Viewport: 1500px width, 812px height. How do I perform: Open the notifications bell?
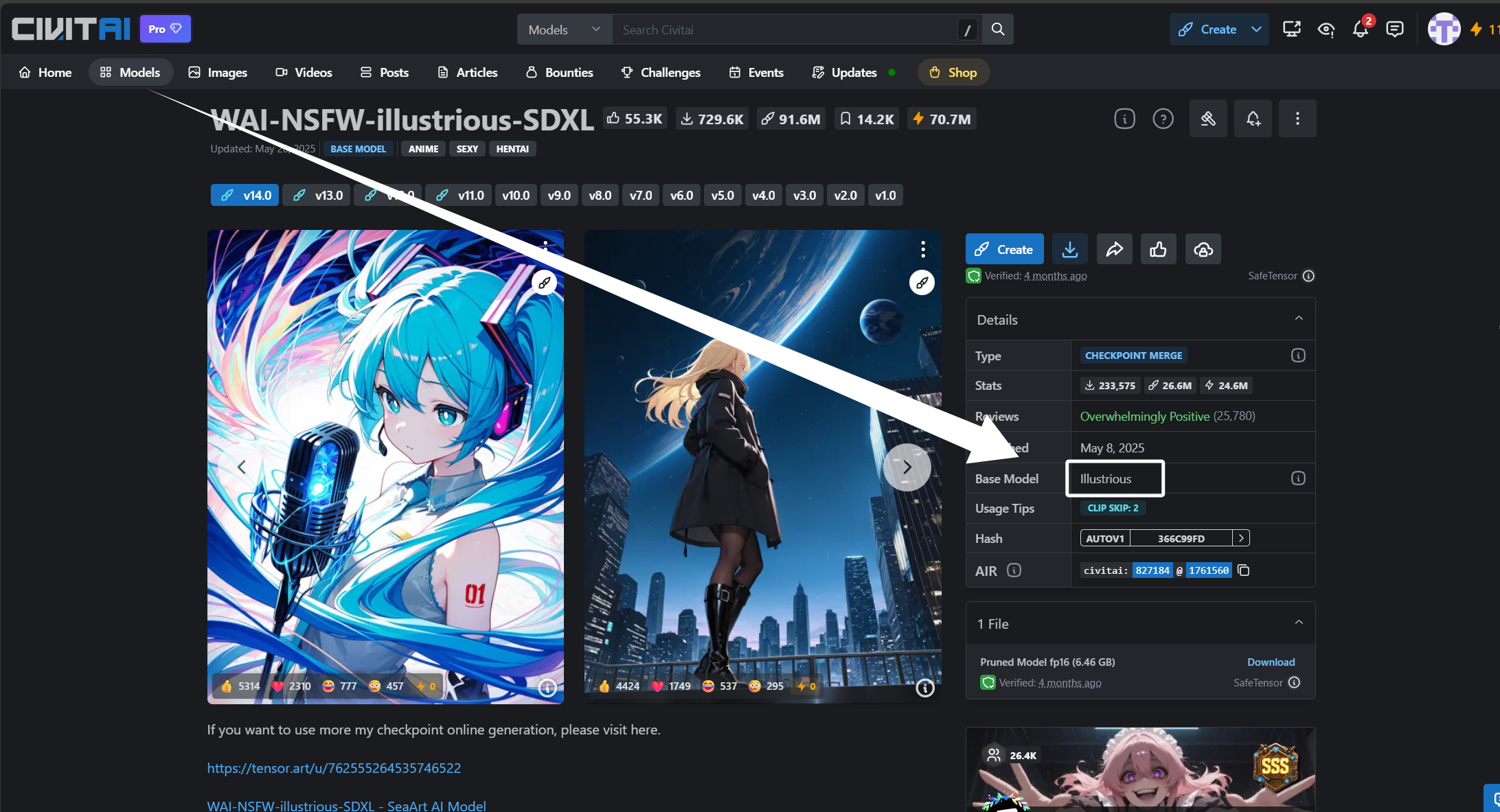pyautogui.click(x=1361, y=29)
